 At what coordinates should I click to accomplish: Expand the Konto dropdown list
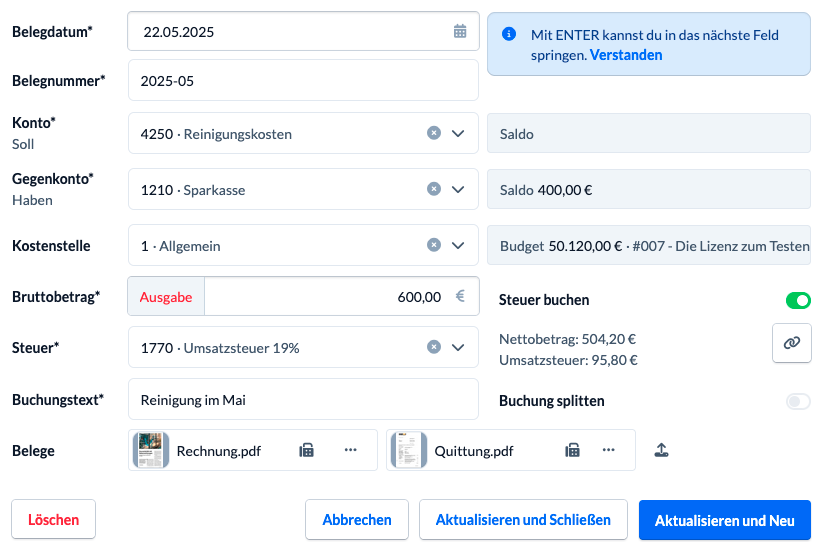pyautogui.click(x=459, y=133)
